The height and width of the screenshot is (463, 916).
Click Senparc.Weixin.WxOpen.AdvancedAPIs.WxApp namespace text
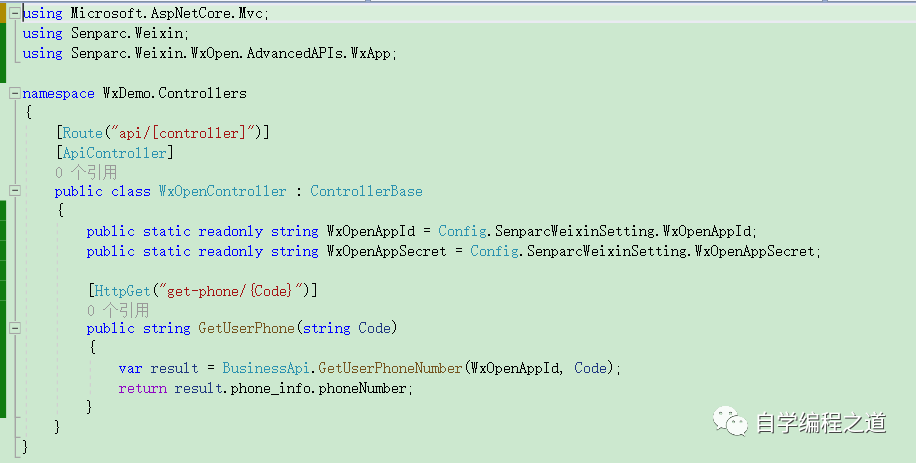coord(231,53)
